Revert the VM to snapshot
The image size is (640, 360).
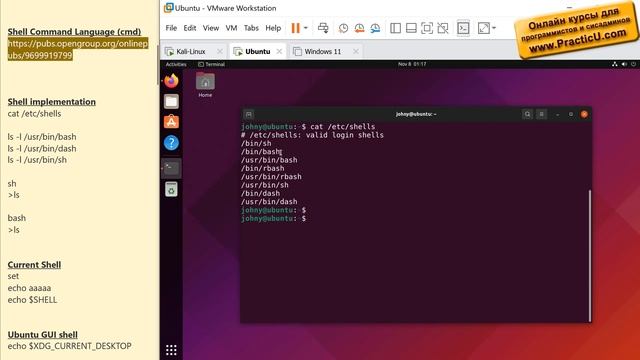pos(359,28)
